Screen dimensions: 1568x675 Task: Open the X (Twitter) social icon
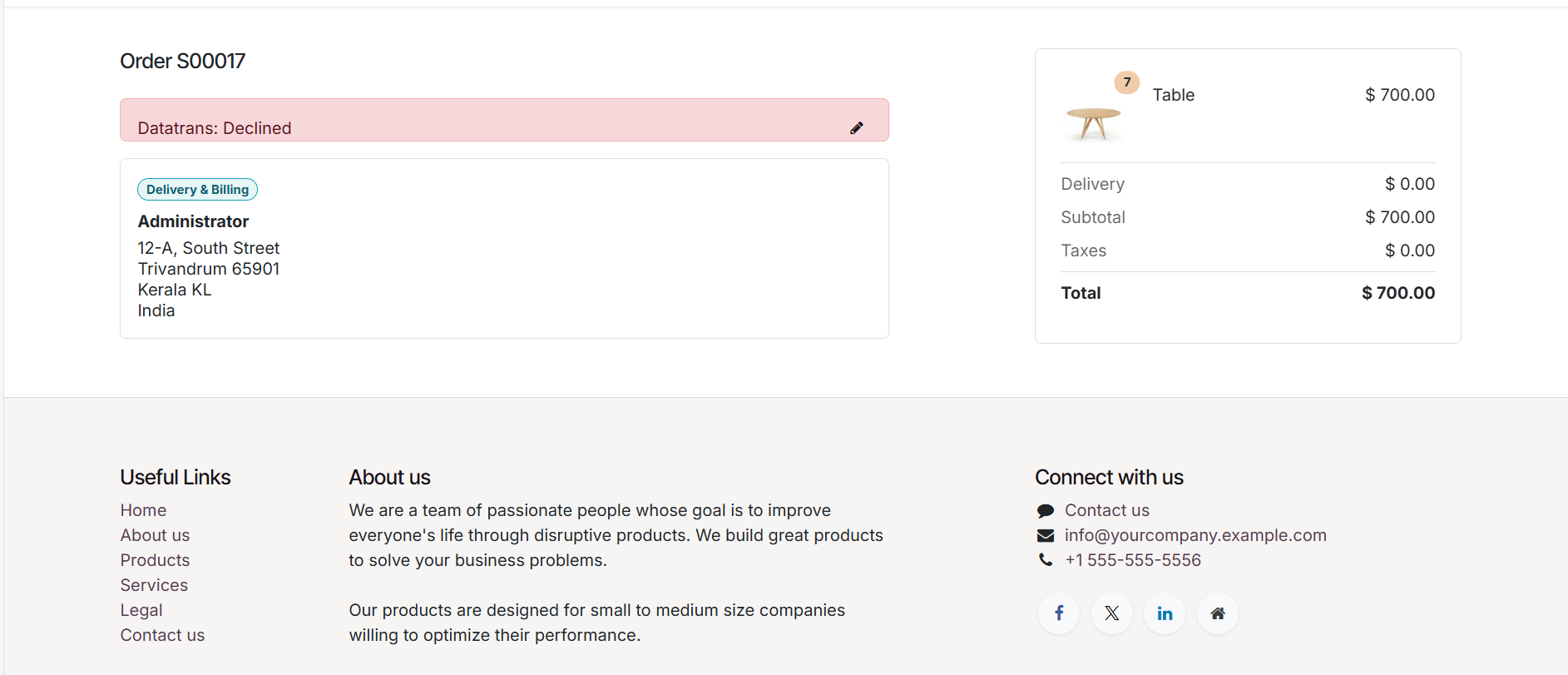coord(1112,613)
